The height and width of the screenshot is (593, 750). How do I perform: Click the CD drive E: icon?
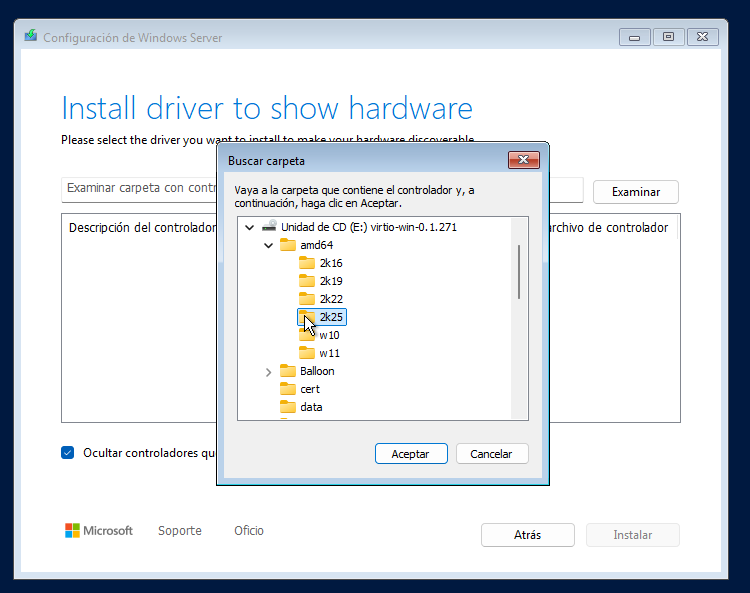click(x=269, y=227)
